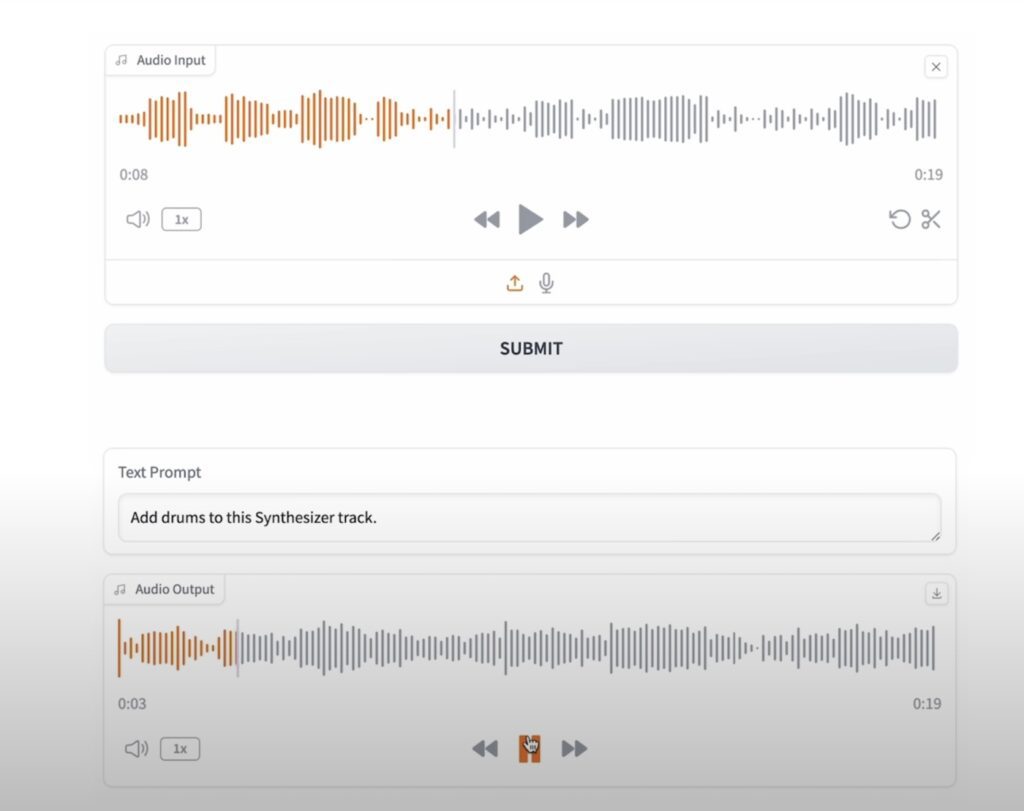Switch to microphone recording source

[546, 283]
